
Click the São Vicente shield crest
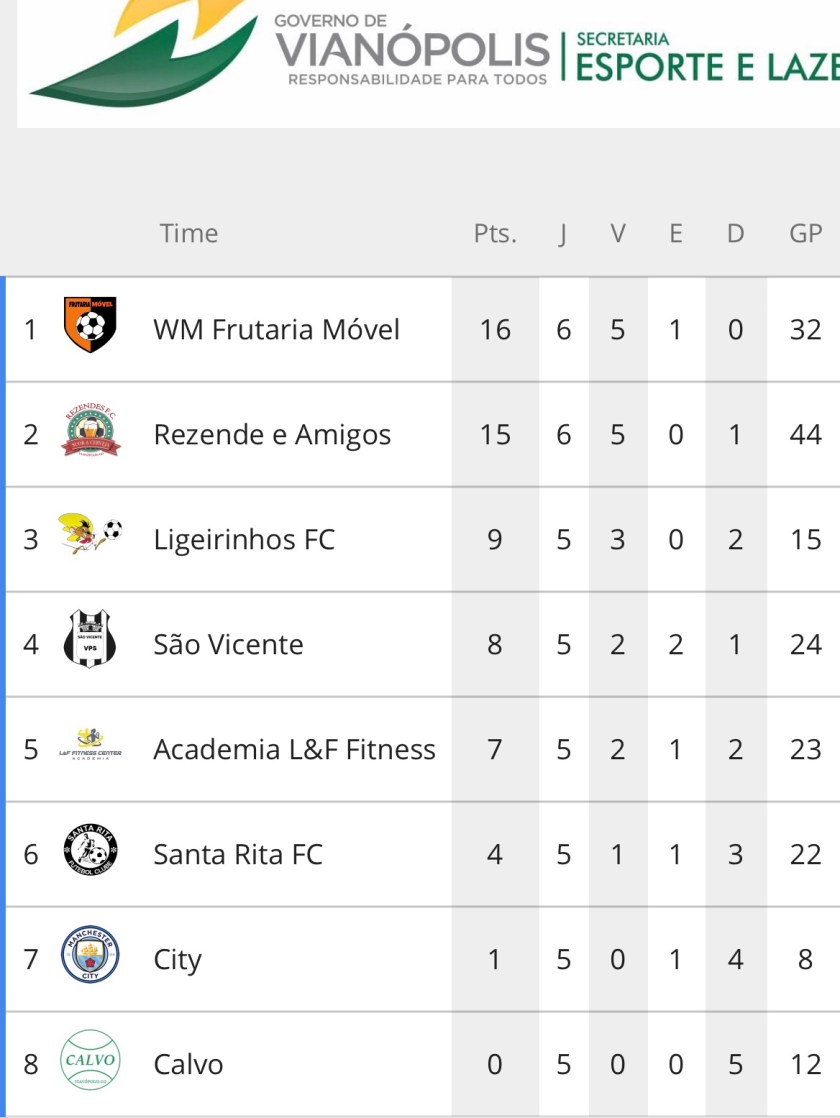[90, 640]
